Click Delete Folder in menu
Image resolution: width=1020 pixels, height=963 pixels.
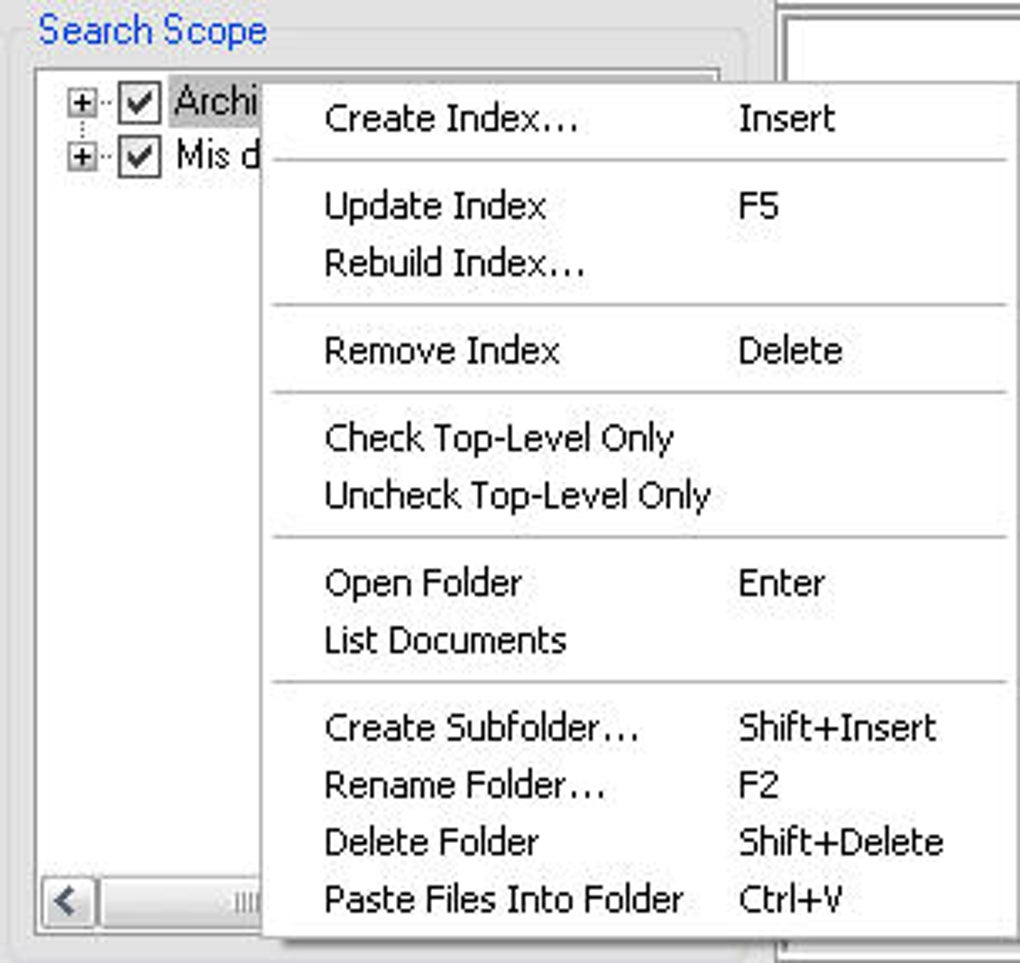pyautogui.click(x=432, y=842)
